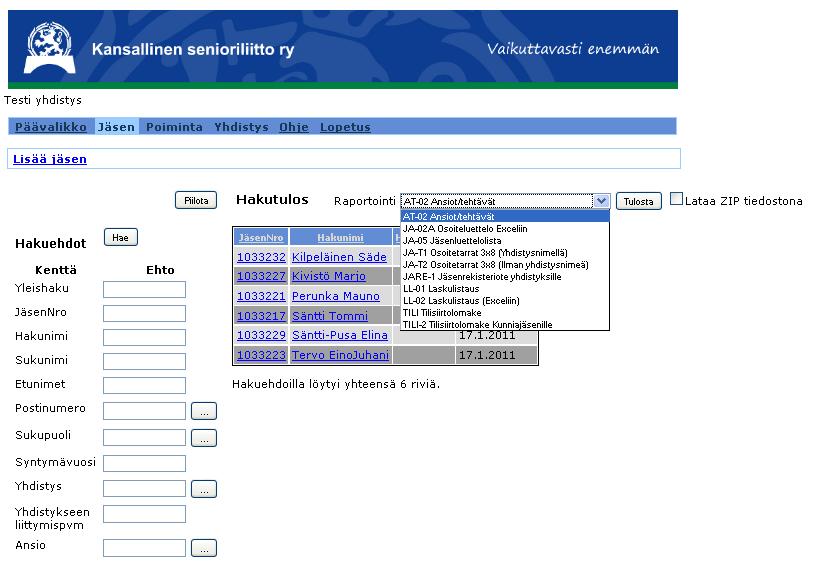Open the Yhdistys lookup (...) button
The width and height of the screenshot is (820, 562).
coord(204,489)
